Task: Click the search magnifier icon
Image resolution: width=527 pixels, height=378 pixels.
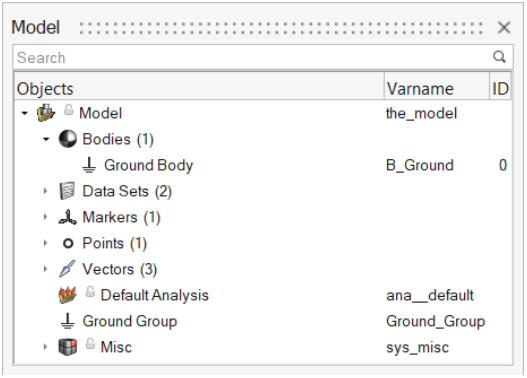Action: [499, 57]
